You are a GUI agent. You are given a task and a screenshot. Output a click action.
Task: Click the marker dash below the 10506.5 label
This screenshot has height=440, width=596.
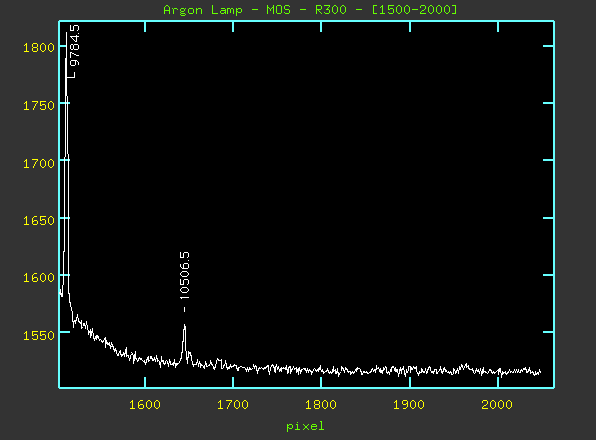click(x=184, y=309)
